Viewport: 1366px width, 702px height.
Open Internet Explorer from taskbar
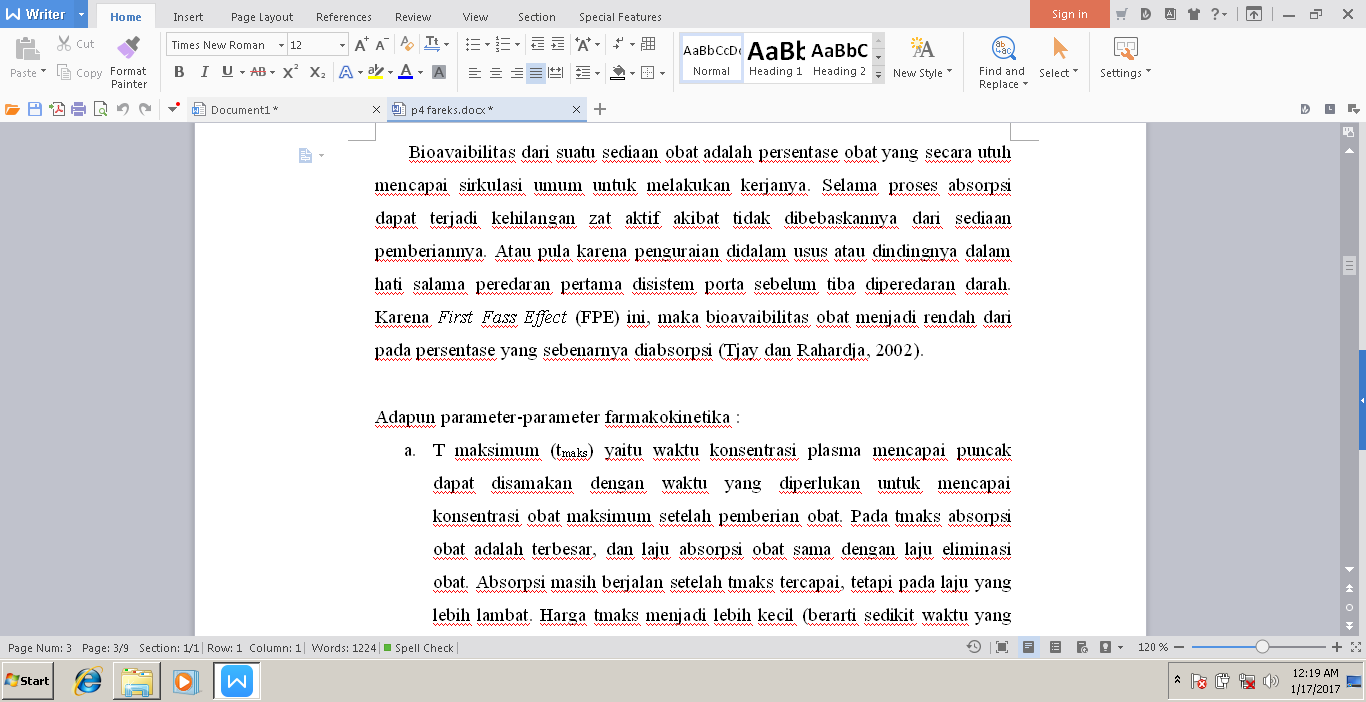coord(88,681)
